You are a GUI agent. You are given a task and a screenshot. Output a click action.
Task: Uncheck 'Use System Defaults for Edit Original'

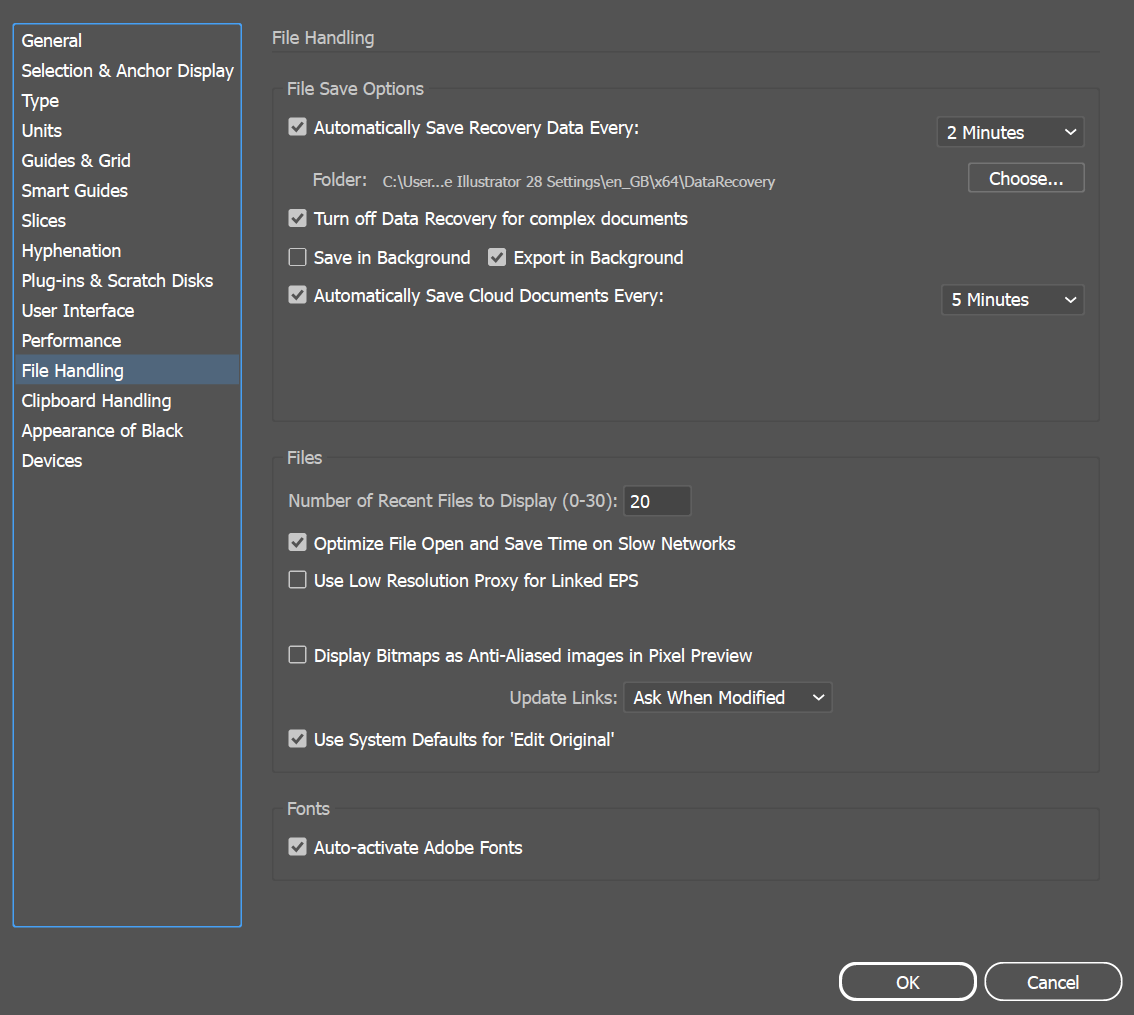point(297,739)
